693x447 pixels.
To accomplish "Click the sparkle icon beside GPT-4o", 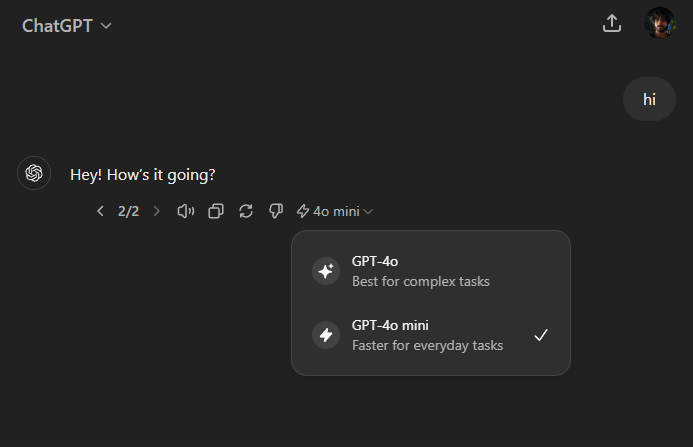I will 326,271.
